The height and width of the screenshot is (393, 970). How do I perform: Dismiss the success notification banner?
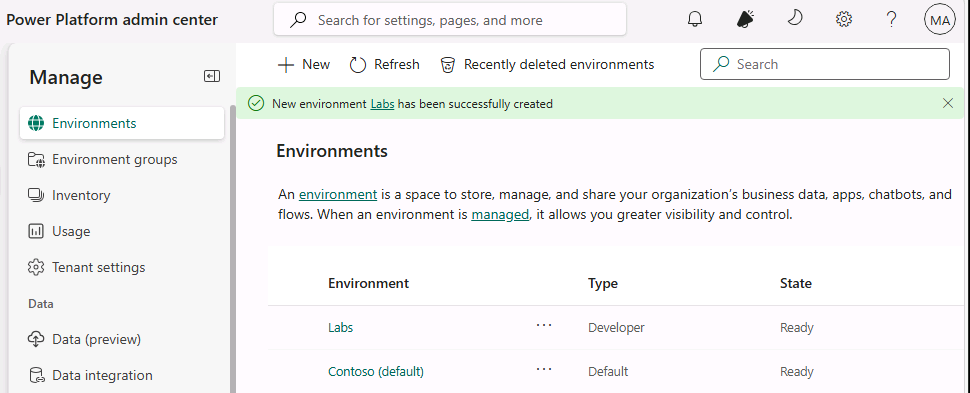[948, 103]
